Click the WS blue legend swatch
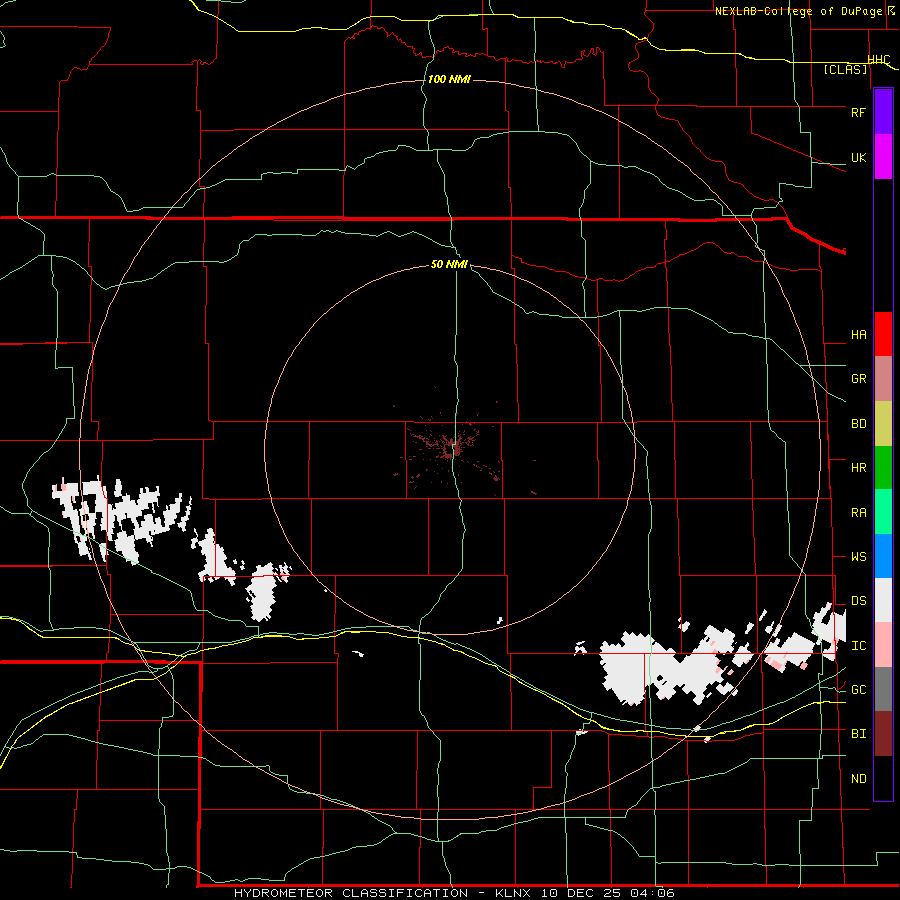 point(883,556)
